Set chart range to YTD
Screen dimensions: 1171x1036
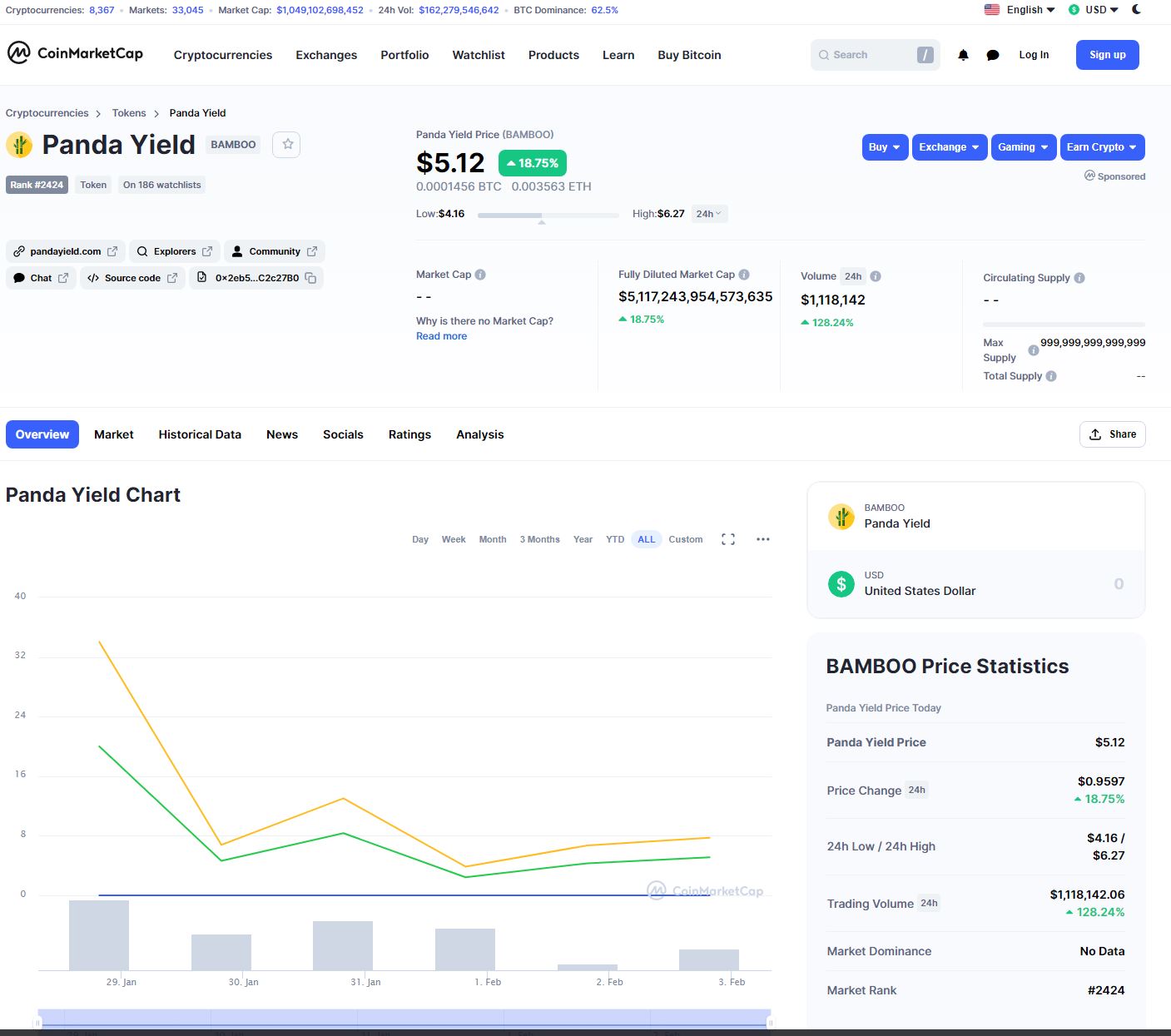click(615, 539)
